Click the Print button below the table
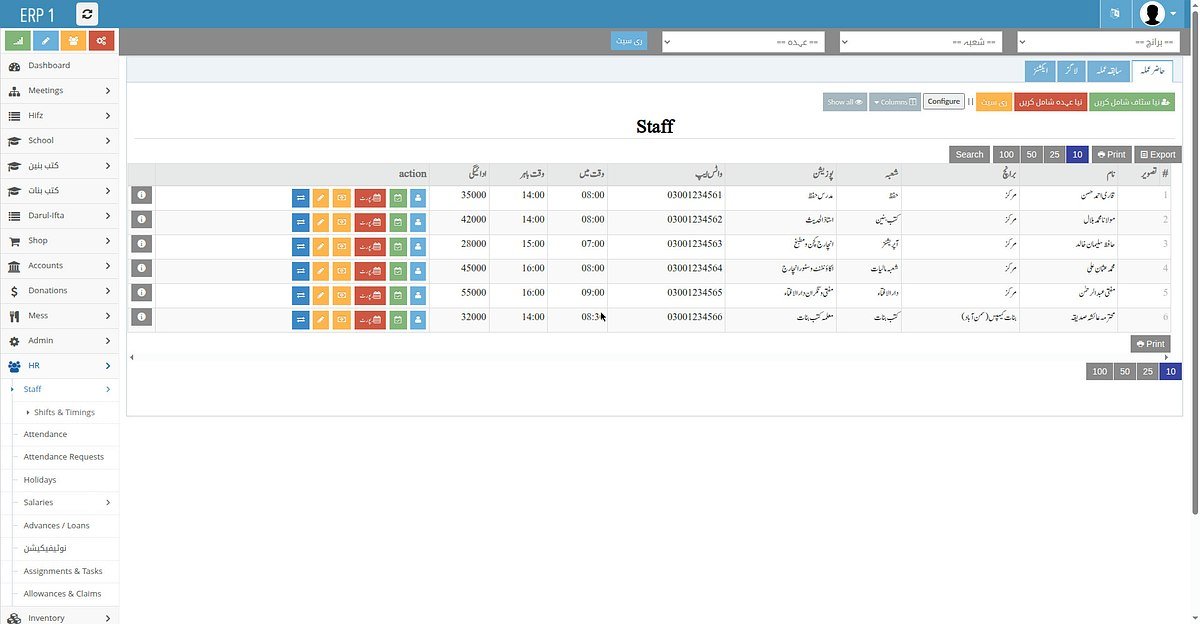This screenshot has height=625, width=1200. [1150, 344]
